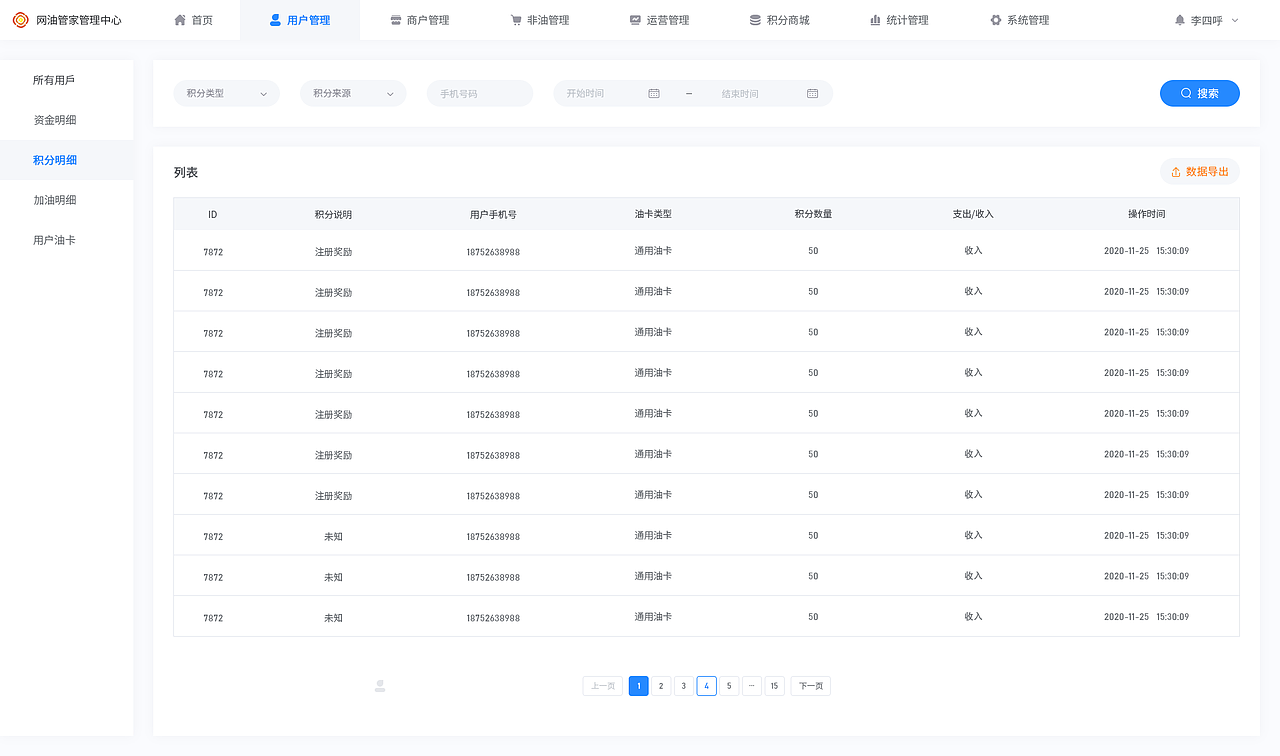
Task: Click the 用户手机号 column header
Action: tap(493, 214)
